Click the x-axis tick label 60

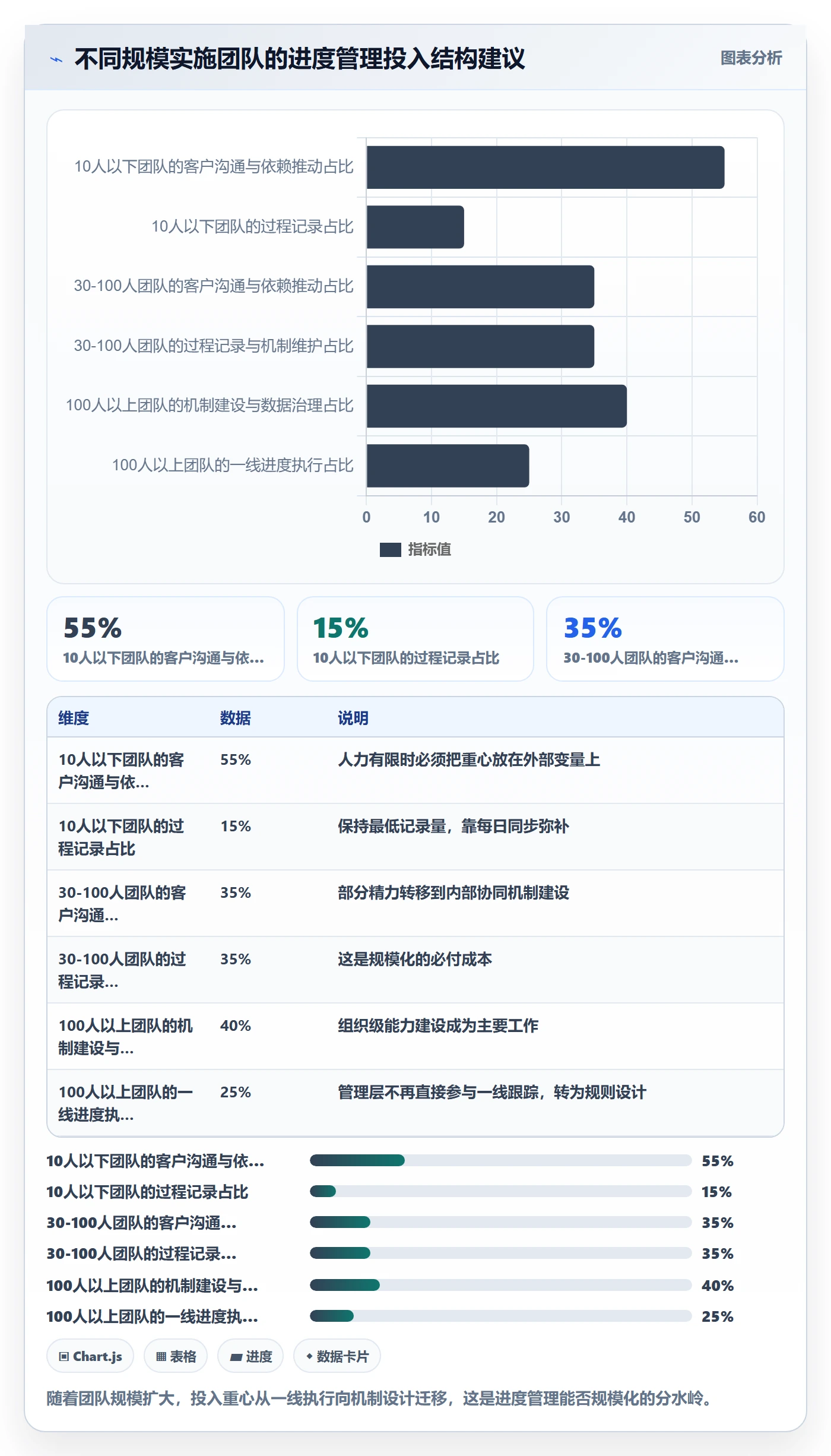tap(757, 517)
